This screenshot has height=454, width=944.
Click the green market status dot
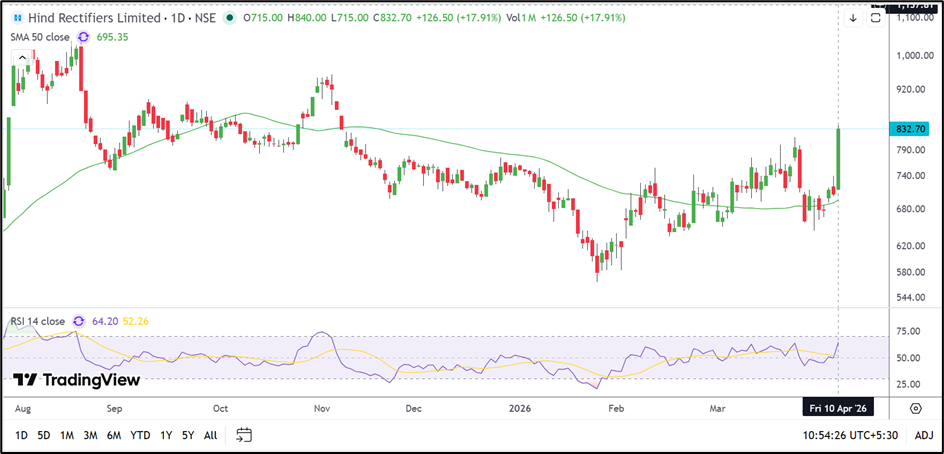231,19
